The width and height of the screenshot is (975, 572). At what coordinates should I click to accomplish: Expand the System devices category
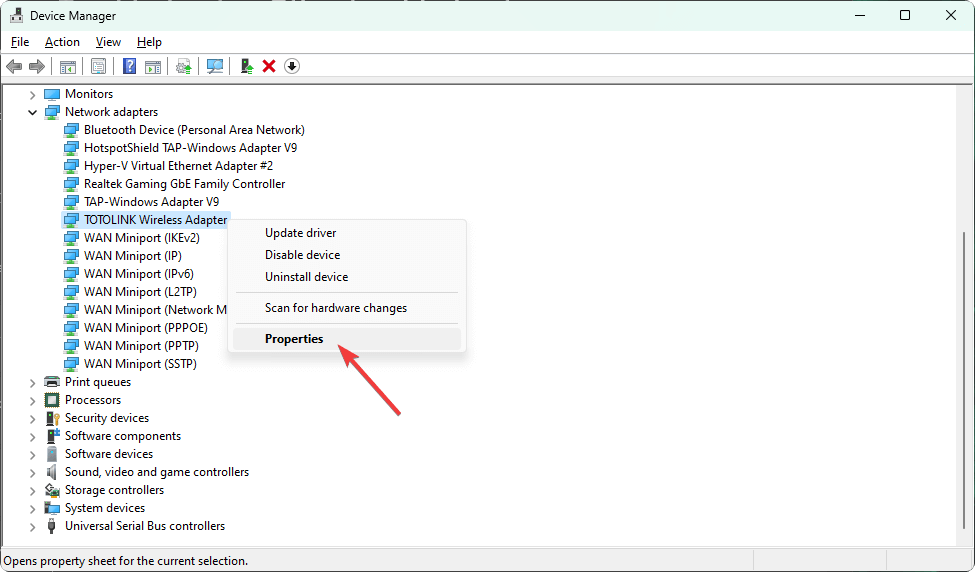pos(32,509)
